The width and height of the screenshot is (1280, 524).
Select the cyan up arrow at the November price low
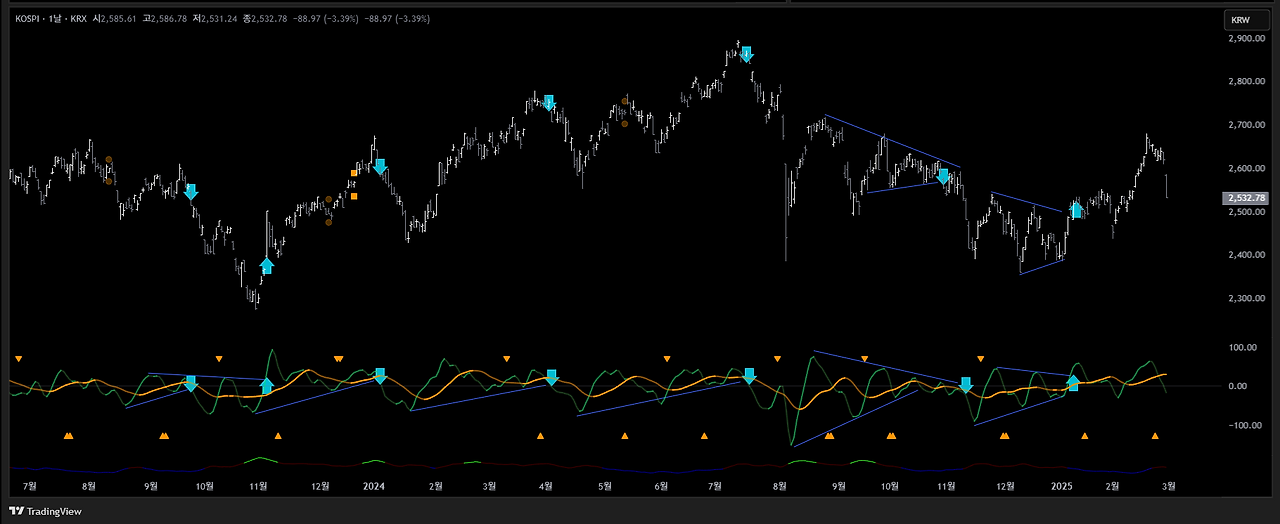(x=266, y=266)
